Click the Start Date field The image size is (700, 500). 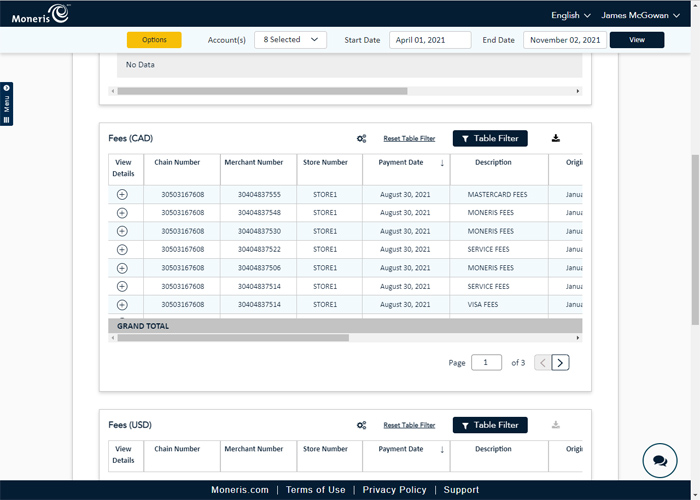[x=429, y=40]
